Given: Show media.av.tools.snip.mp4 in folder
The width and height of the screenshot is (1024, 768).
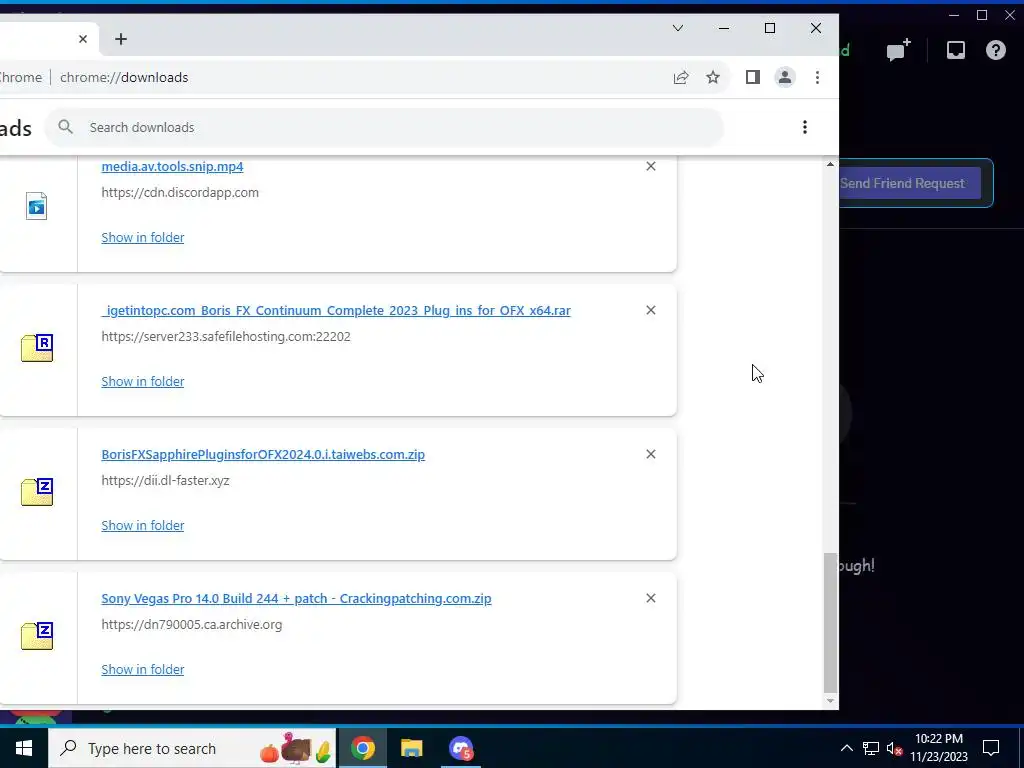Looking at the screenshot, I should (x=142, y=238).
